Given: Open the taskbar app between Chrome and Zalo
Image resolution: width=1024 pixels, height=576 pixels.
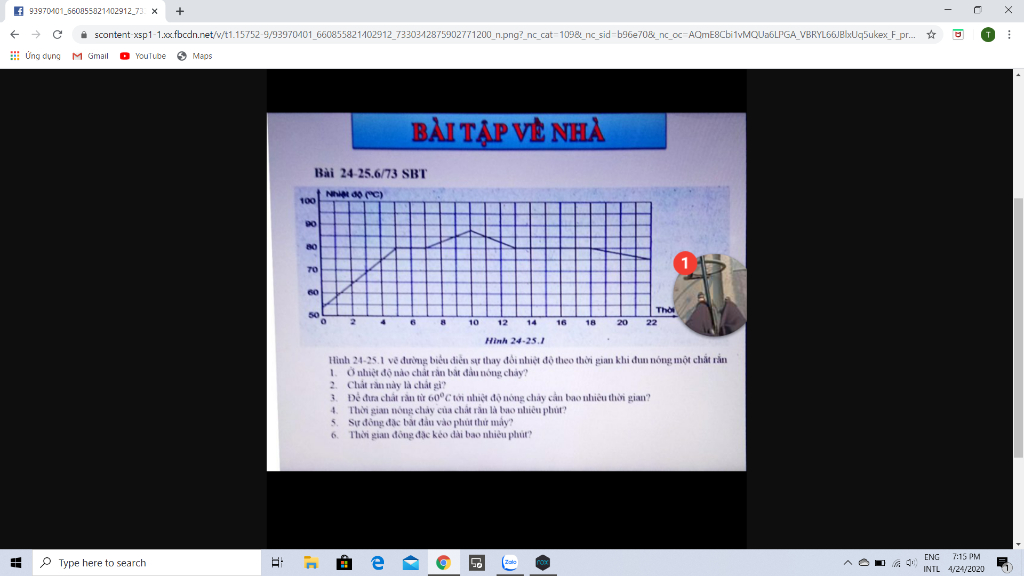Looking at the screenshot, I should click(x=477, y=562).
